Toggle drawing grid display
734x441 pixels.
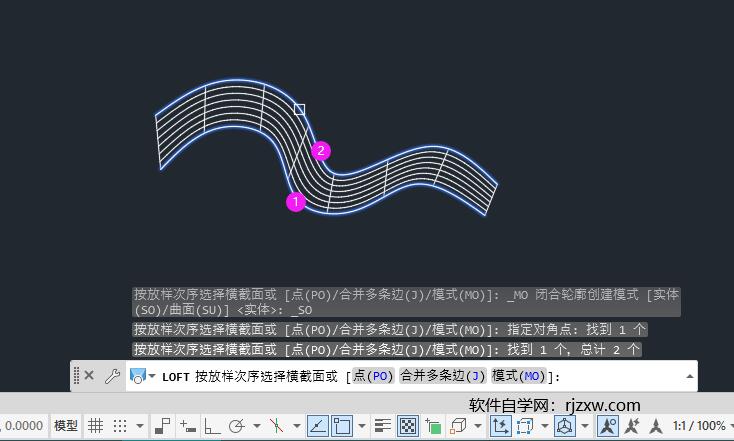point(95,426)
